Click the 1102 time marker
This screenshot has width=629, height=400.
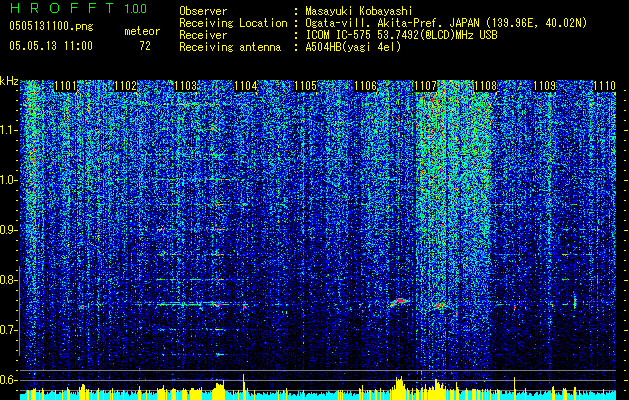(x=125, y=86)
